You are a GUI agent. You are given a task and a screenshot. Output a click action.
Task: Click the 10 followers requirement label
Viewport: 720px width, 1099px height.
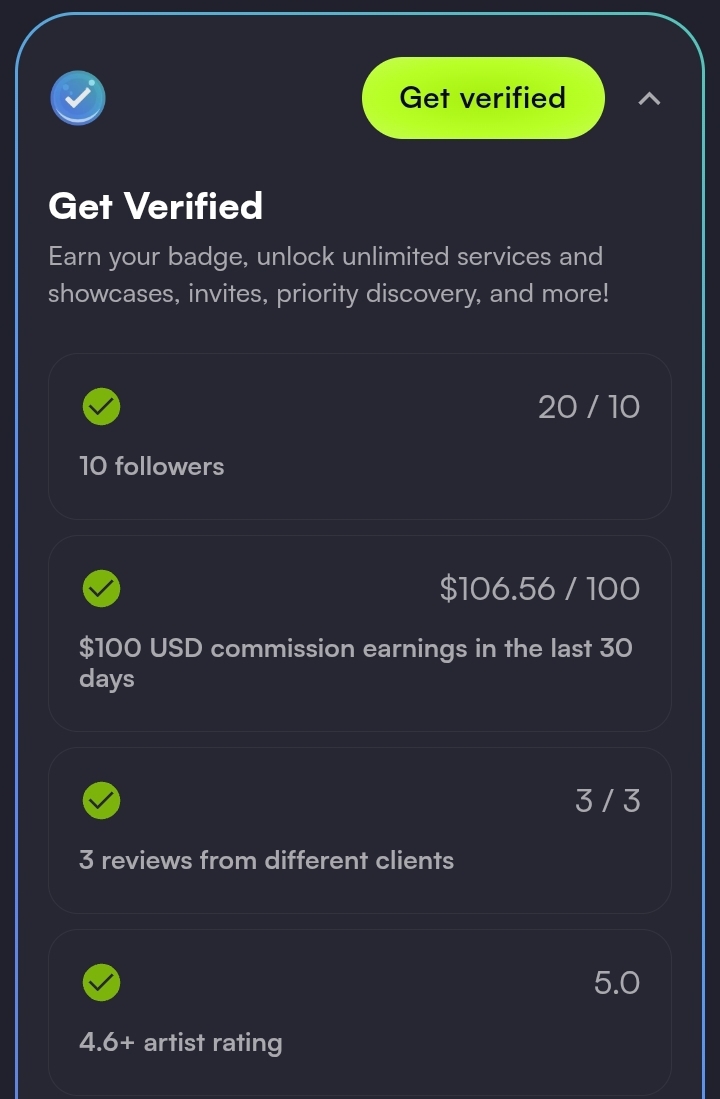152,466
